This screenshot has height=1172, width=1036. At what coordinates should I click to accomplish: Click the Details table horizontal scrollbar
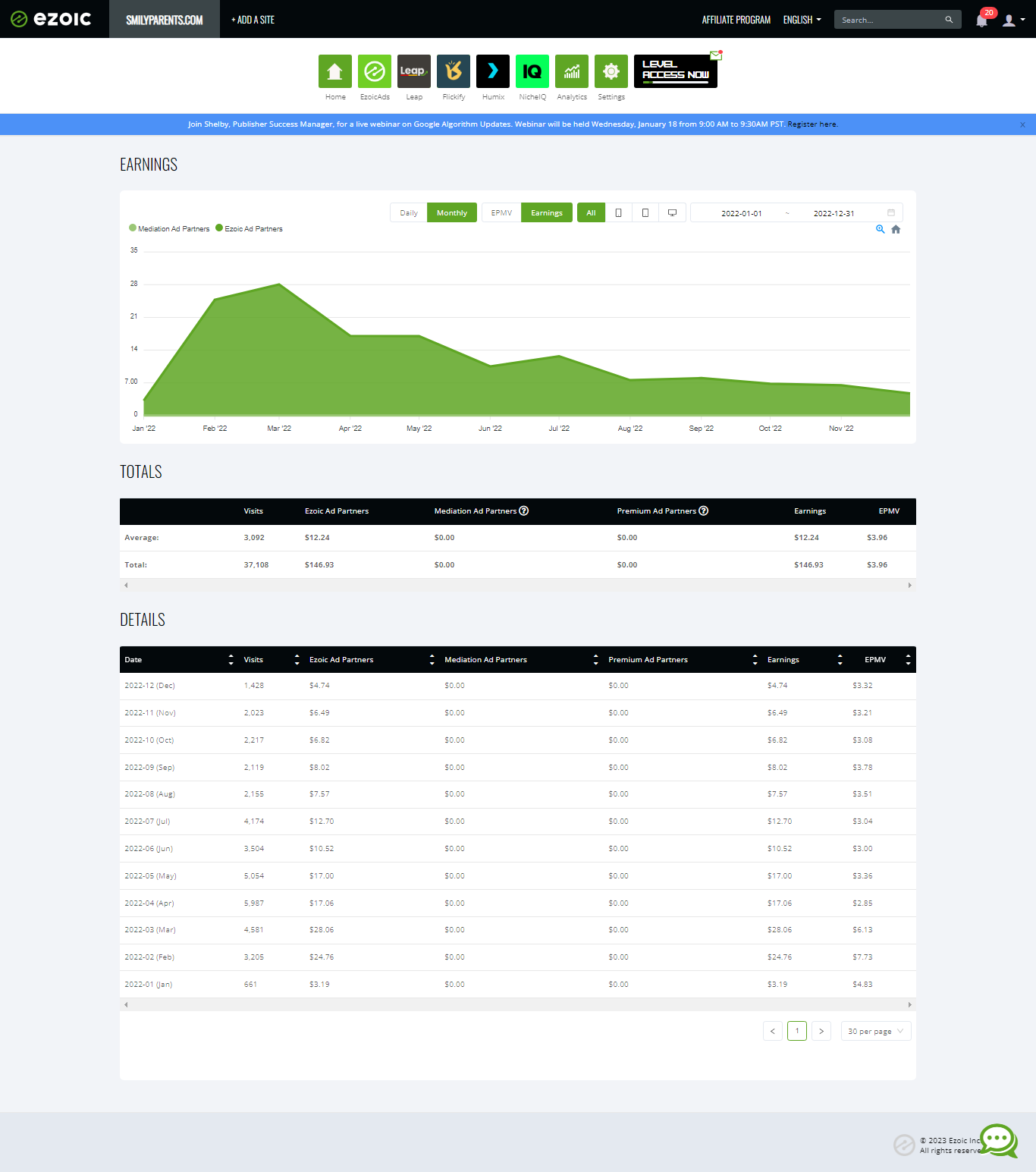[x=518, y=1004]
